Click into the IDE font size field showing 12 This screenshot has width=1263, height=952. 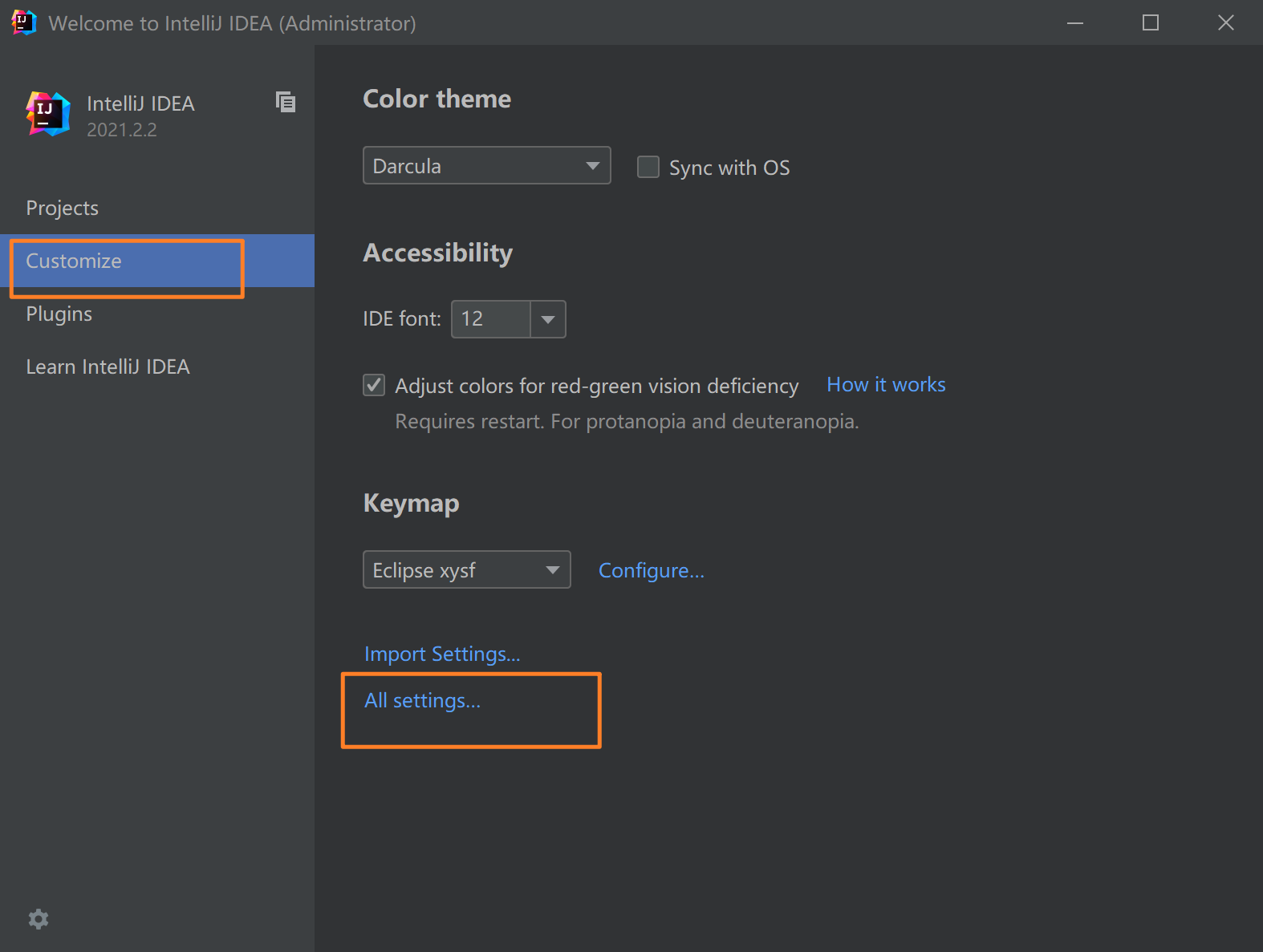pyautogui.click(x=491, y=319)
